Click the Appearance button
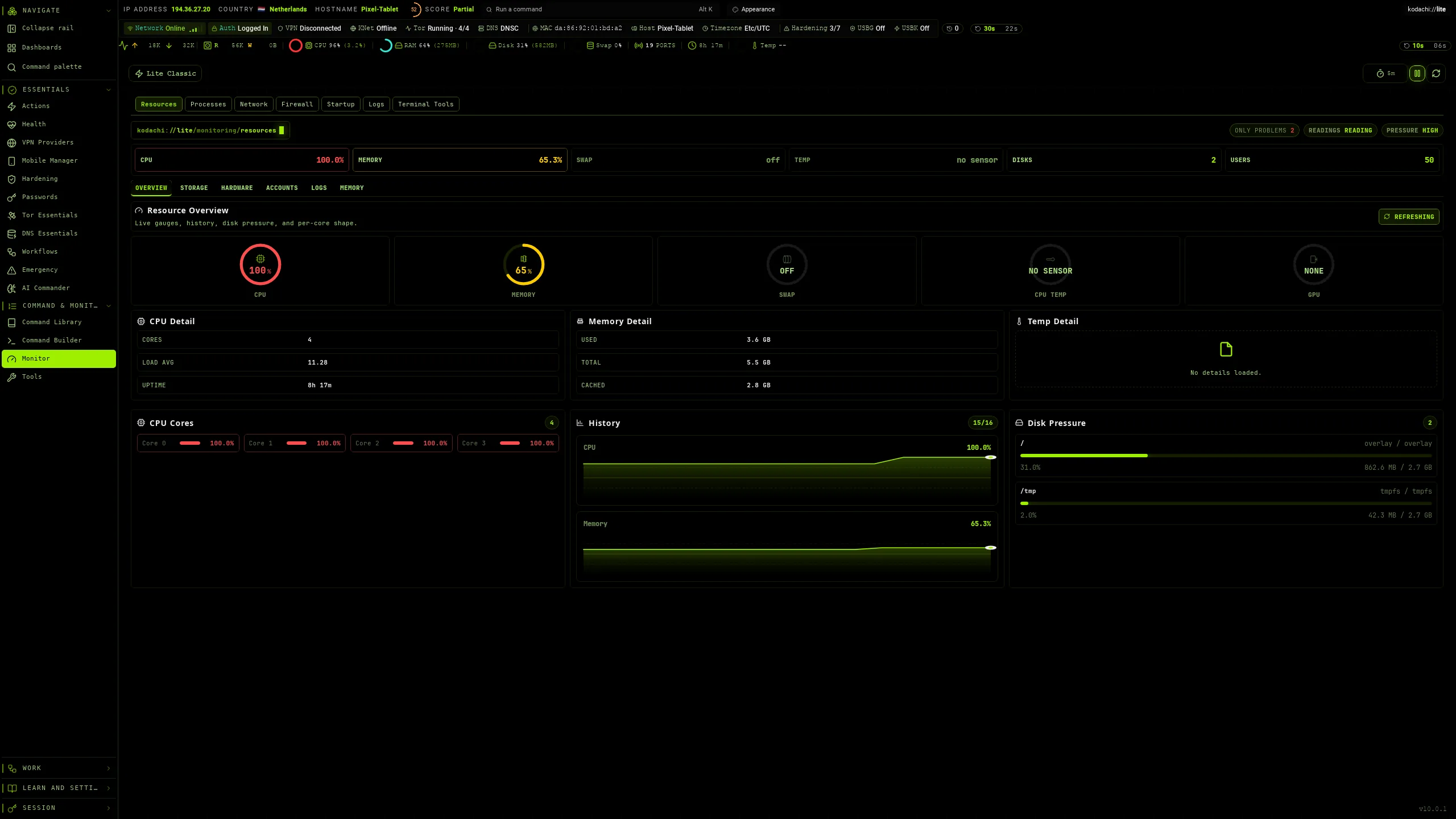This screenshot has height=819, width=1456. pyautogui.click(x=754, y=10)
